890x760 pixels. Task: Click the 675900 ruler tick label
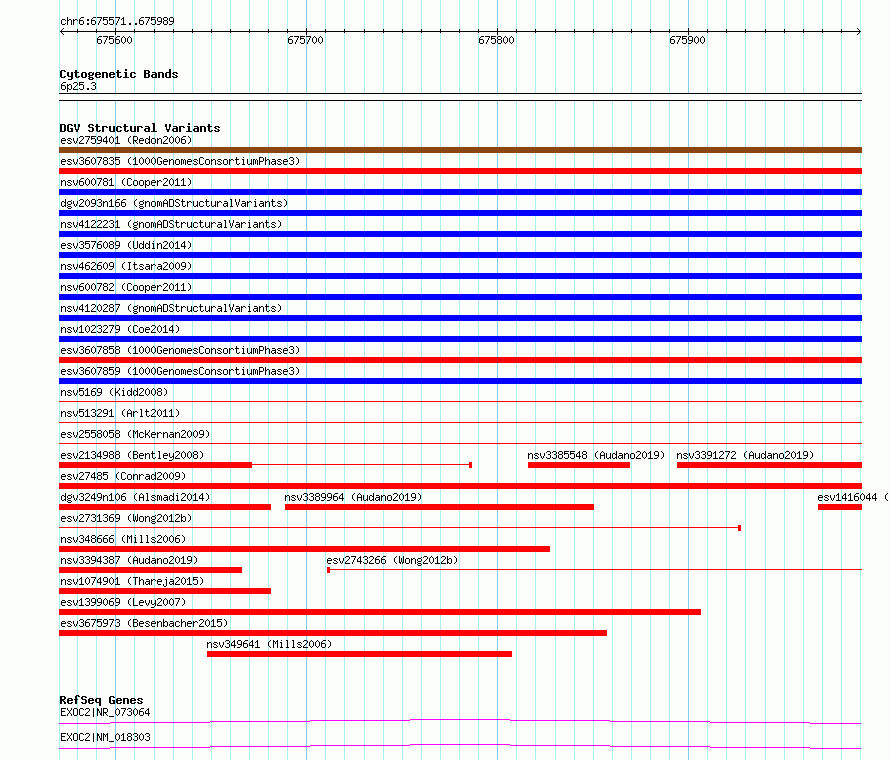(687, 40)
